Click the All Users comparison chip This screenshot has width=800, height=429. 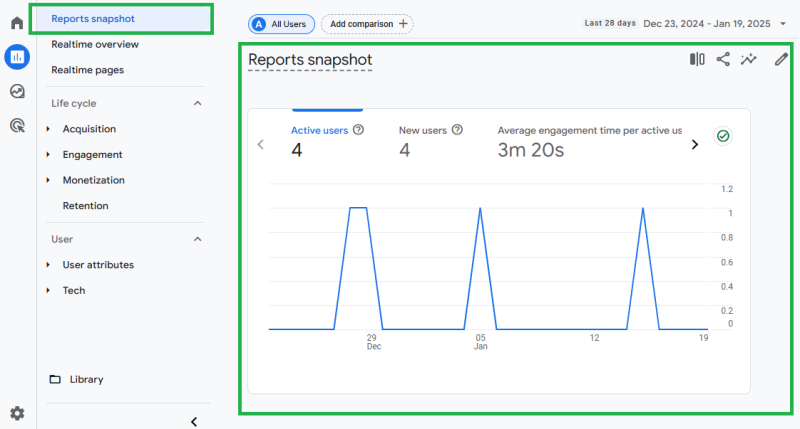point(282,24)
